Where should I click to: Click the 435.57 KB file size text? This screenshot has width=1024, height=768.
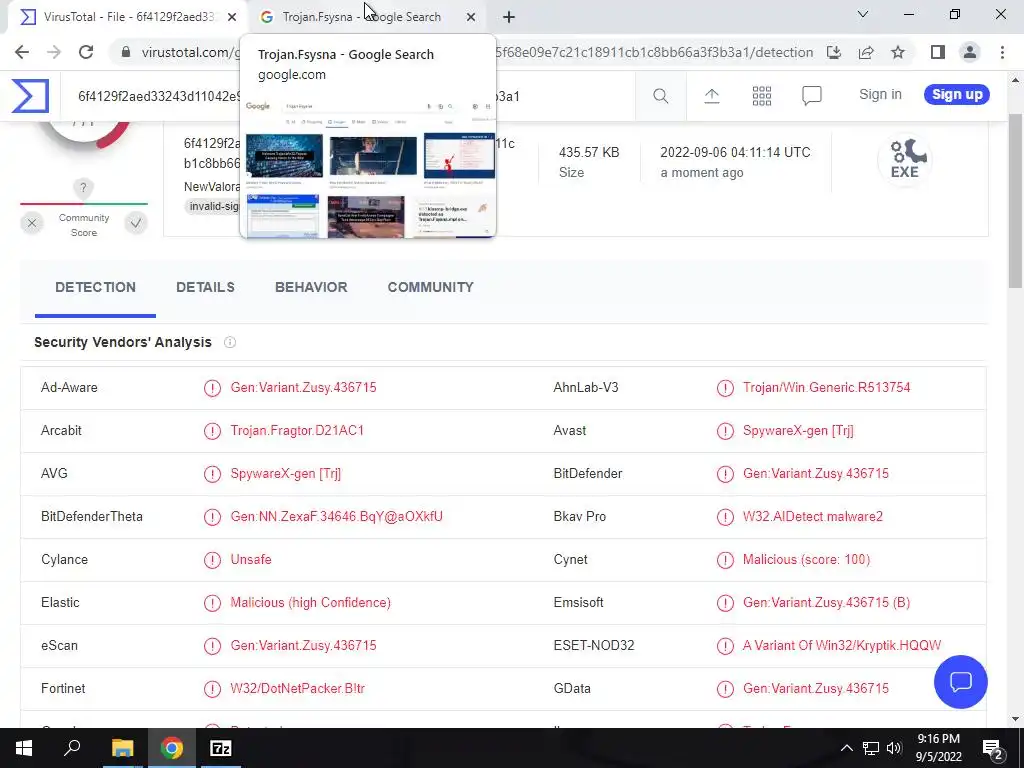(588, 153)
